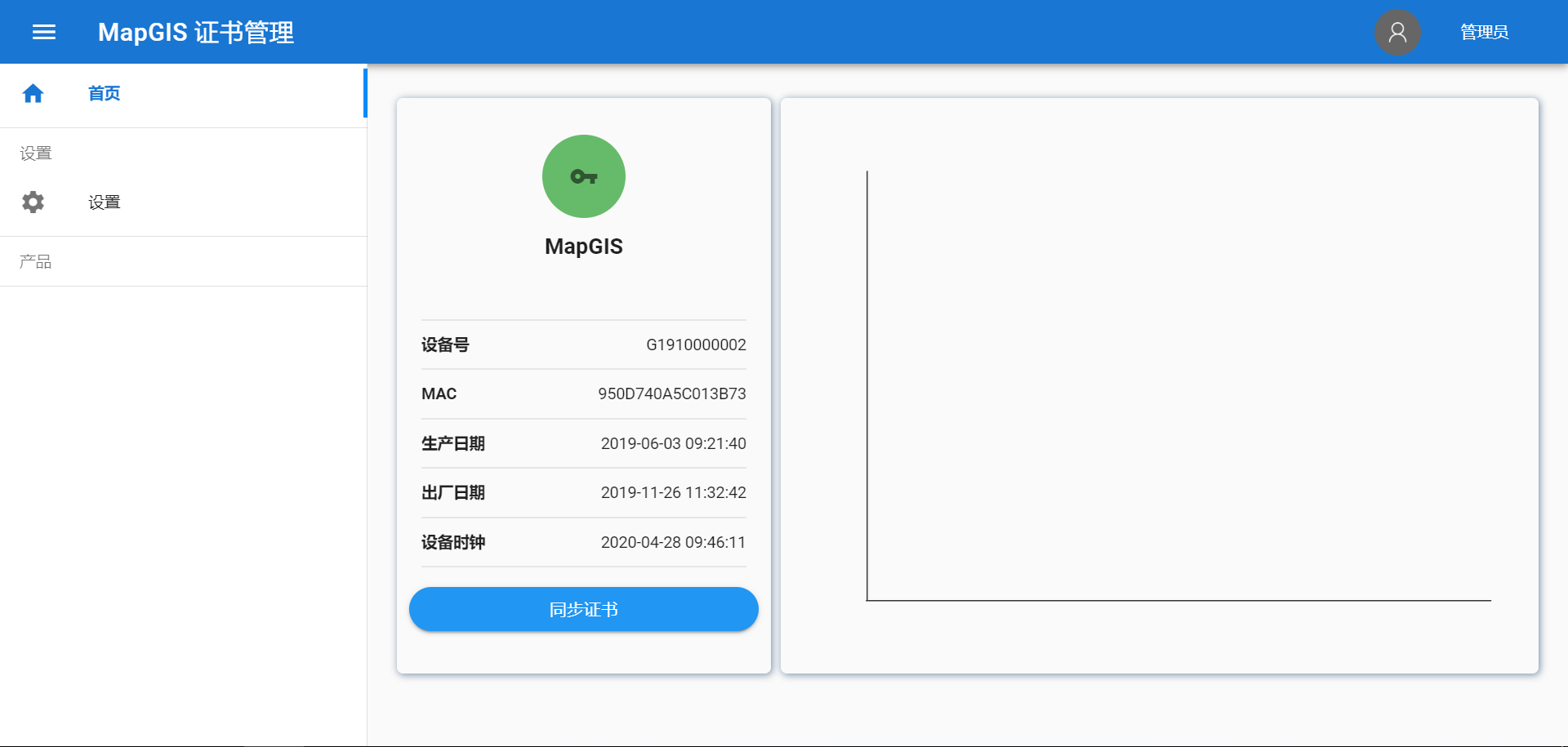Click the green key certificate icon
The image size is (1568, 747).
(583, 176)
